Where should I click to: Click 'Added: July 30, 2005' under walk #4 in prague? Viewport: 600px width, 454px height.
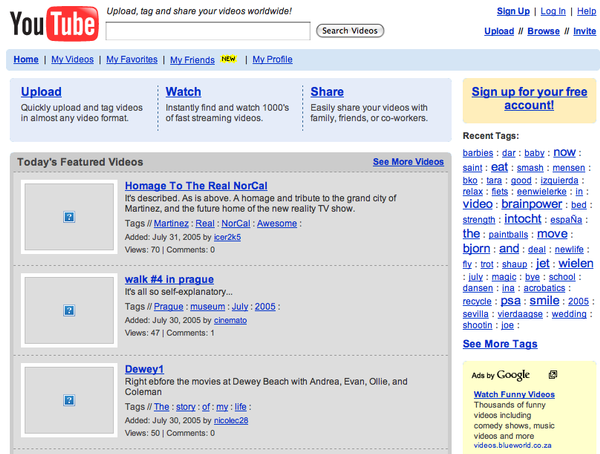tap(162, 320)
